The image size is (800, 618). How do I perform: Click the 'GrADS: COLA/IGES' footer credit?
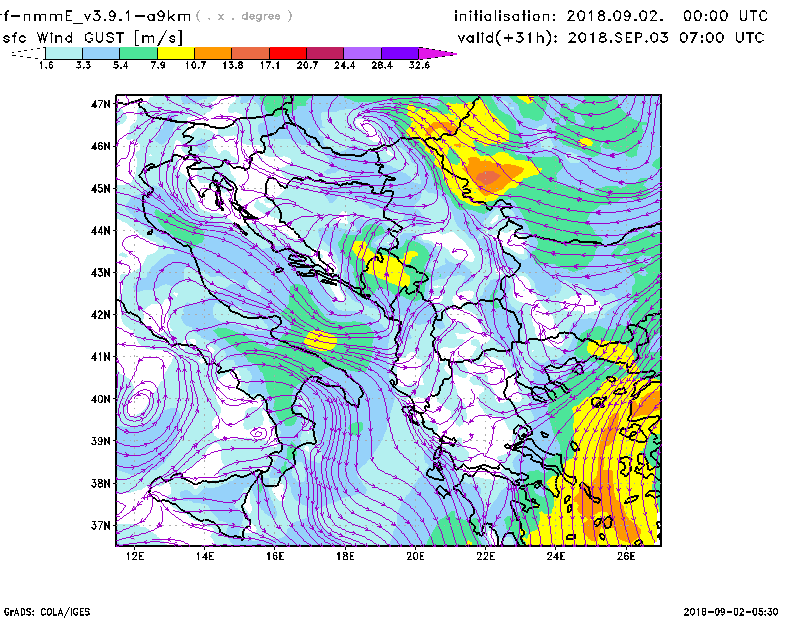click(47, 612)
